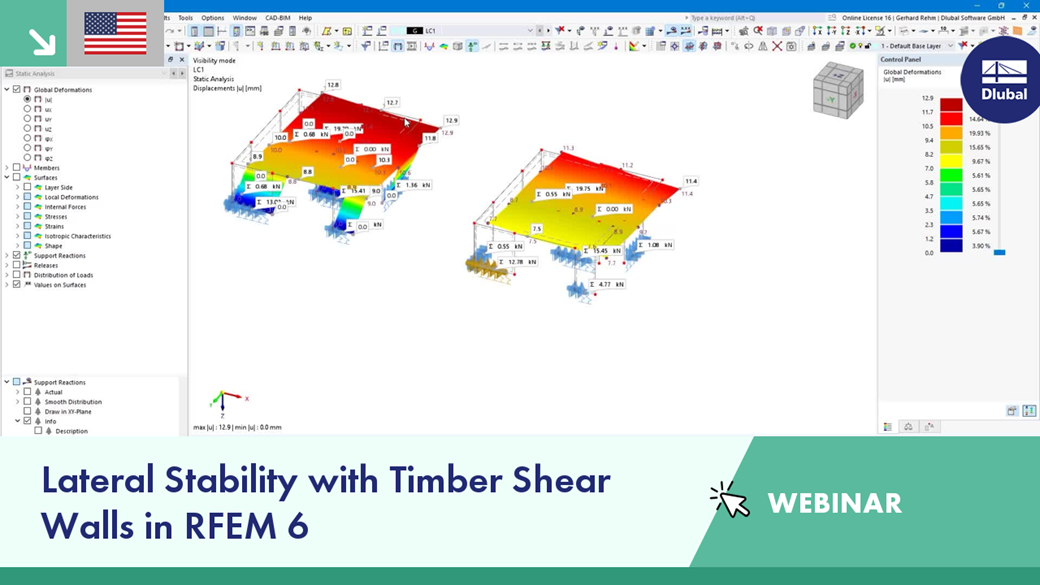Toggle the support reactions display toolbar icon
Screen dimensions: 1040x585
(x=472, y=46)
